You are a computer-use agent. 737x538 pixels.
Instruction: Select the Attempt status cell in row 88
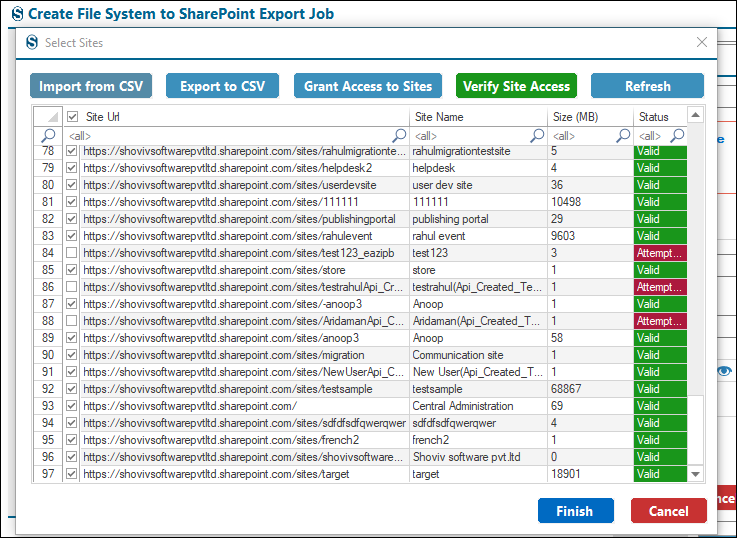660,321
